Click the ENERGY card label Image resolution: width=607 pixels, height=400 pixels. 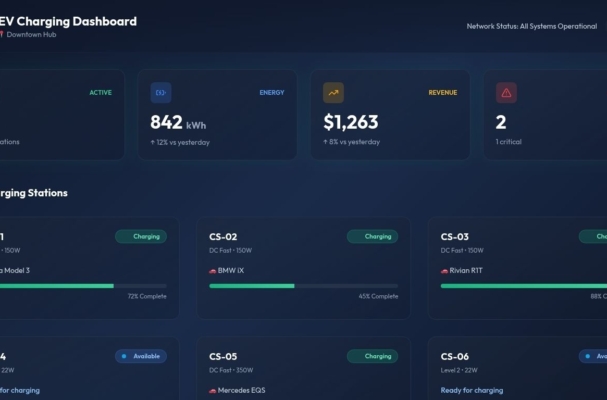[272, 93]
